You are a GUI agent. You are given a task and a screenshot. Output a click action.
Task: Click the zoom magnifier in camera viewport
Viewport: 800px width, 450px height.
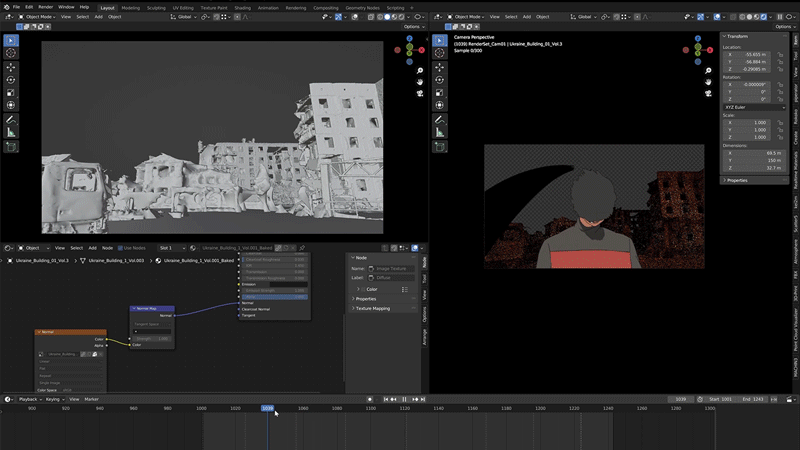click(708, 70)
